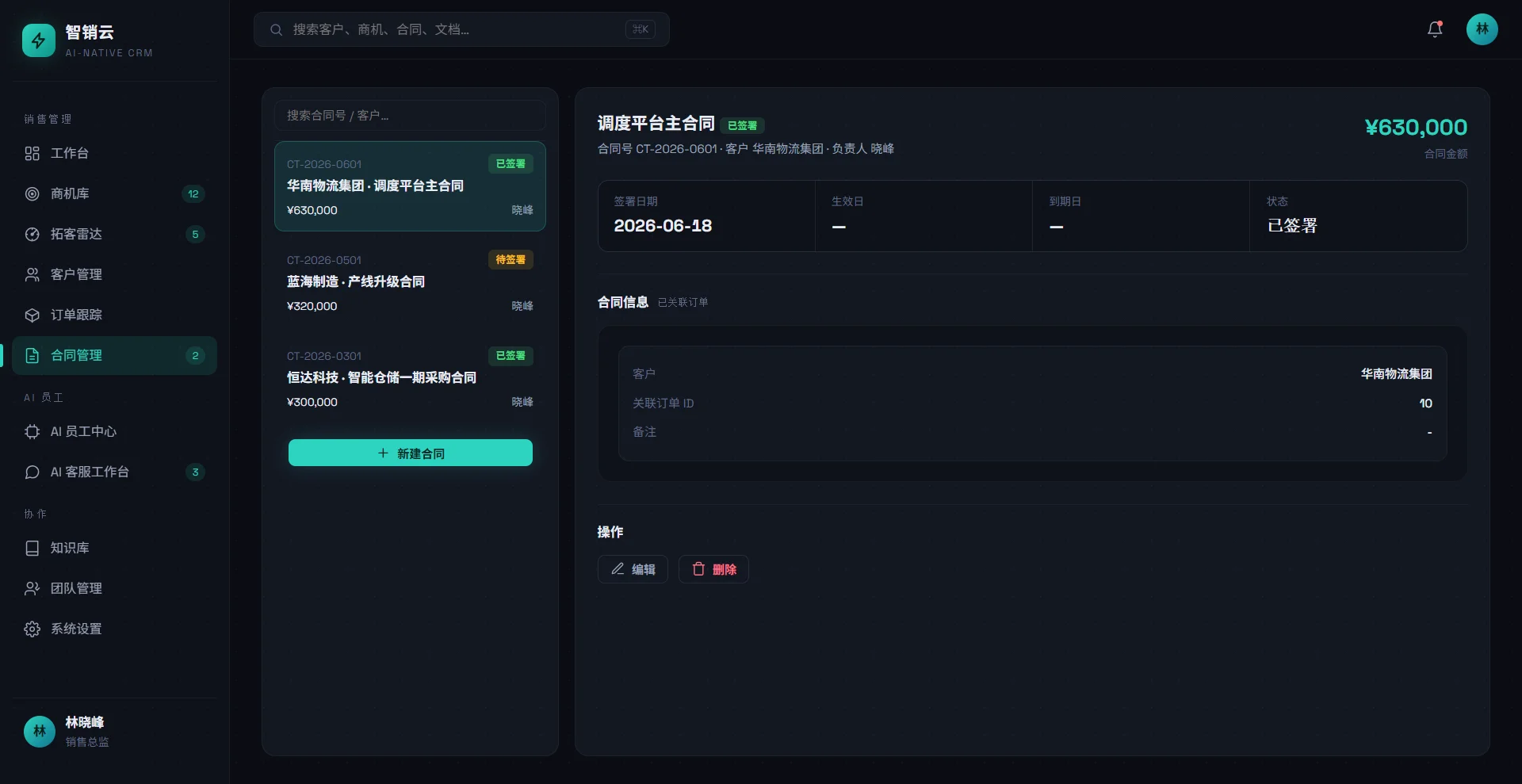Click the 商机库 target icon
The width and height of the screenshot is (1522, 784).
pyautogui.click(x=32, y=193)
